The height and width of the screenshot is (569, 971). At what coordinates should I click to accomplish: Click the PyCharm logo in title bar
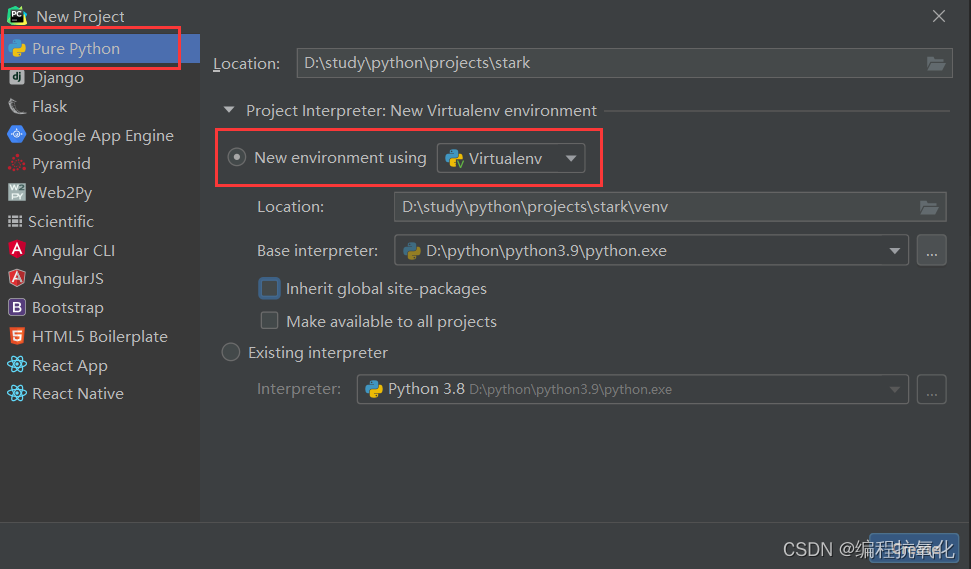coord(17,15)
